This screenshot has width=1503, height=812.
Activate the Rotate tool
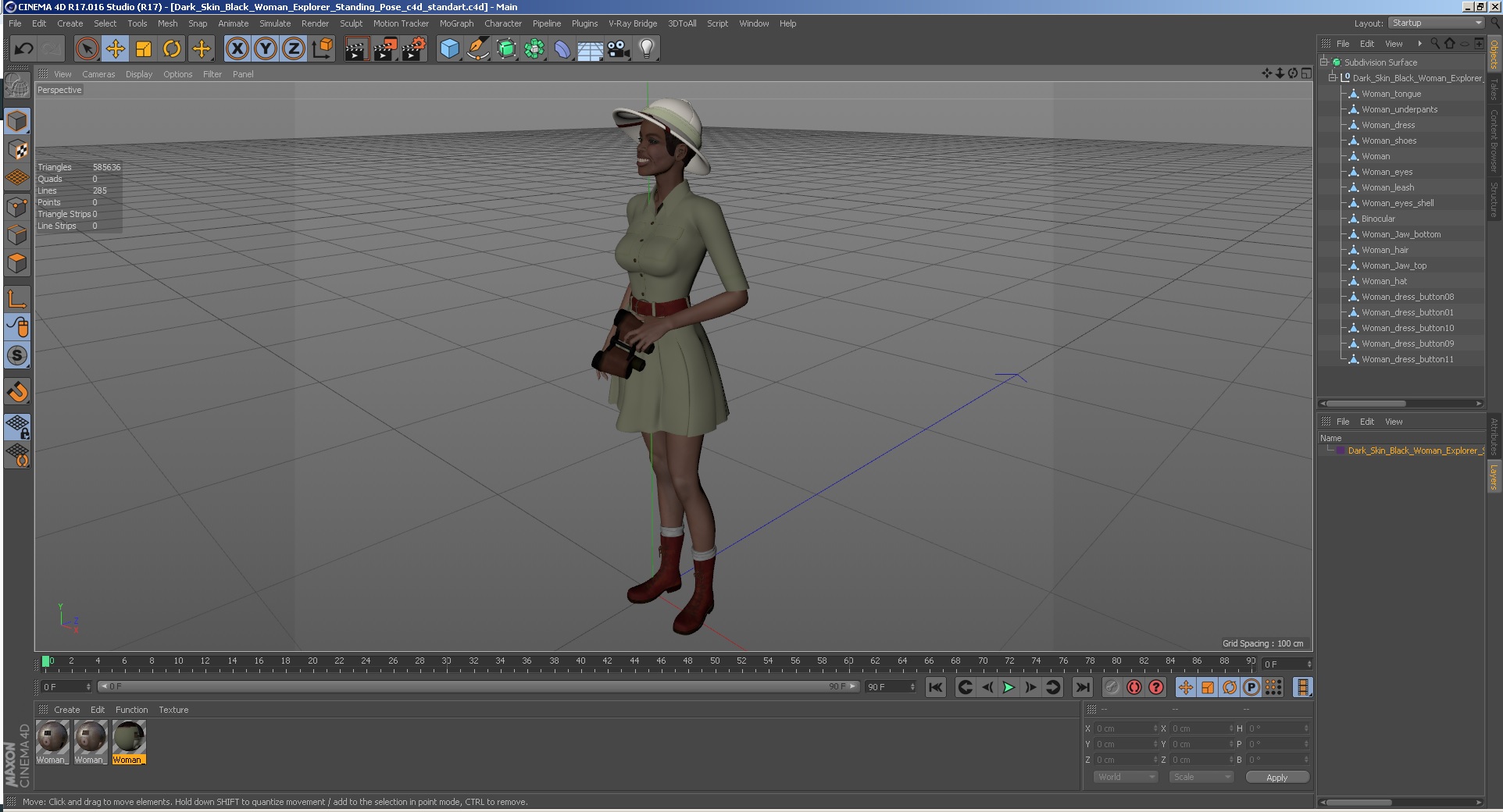point(172,49)
